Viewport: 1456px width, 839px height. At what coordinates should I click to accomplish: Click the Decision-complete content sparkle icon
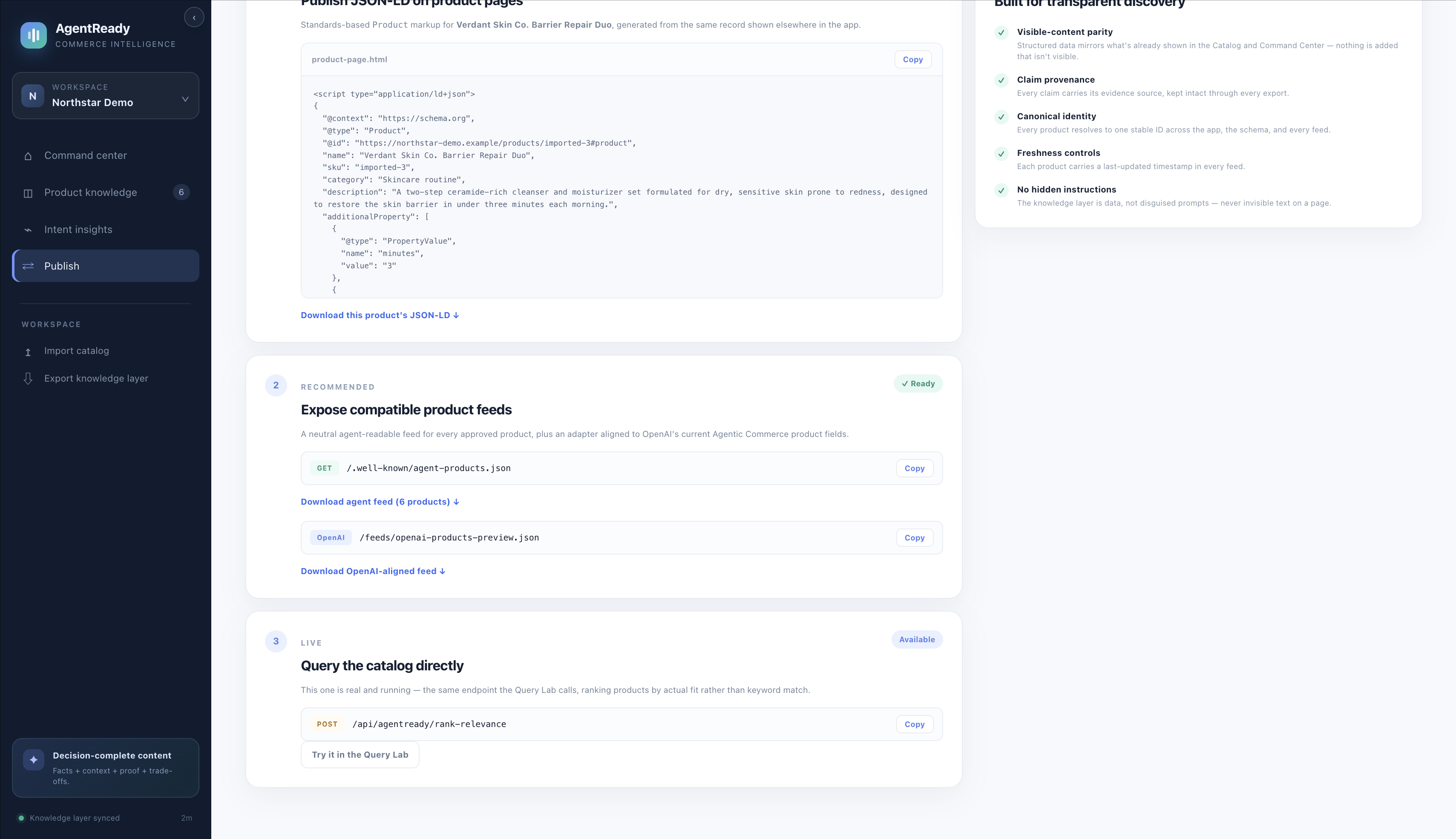[33, 759]
